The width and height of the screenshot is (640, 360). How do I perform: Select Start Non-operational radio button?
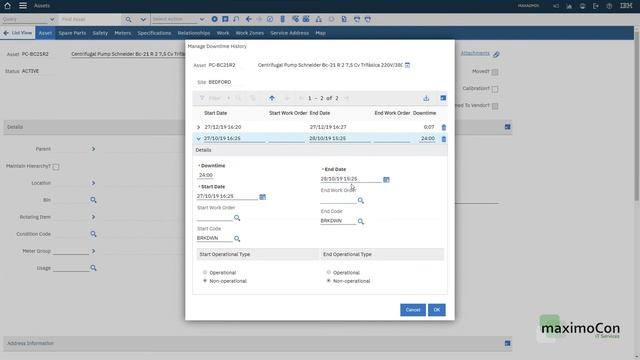click(x=205, y=281)
